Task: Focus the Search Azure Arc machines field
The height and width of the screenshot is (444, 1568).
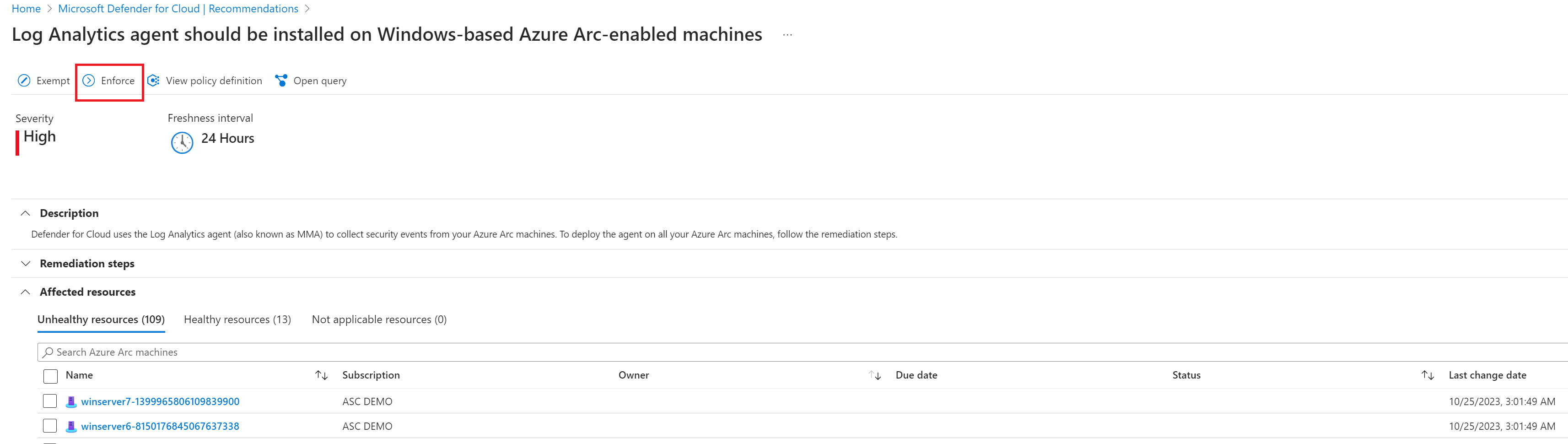Action: 802,352
